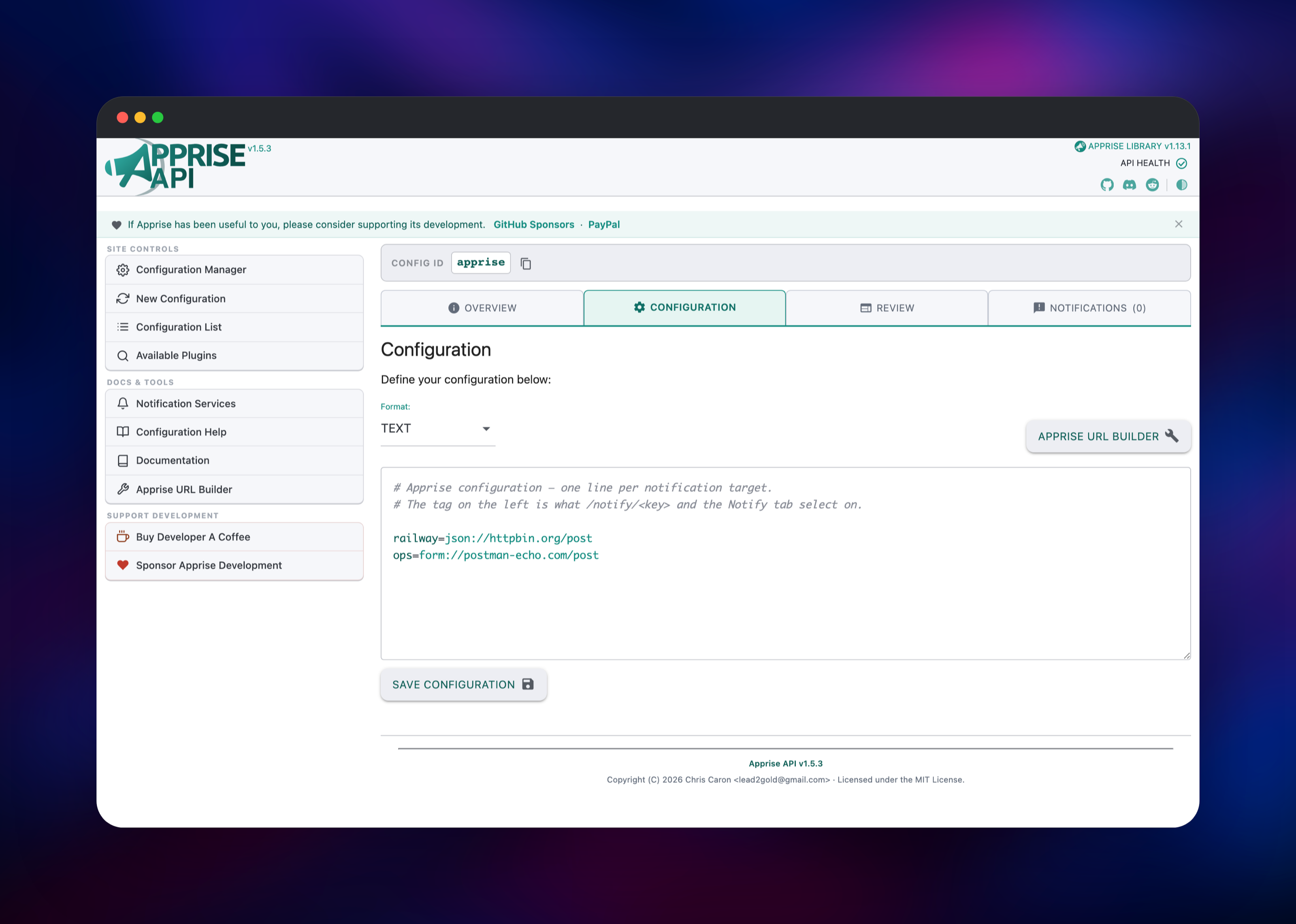Open the Format TEXT dropdown
The image size is (1296, 924).
pyautogui.click(x=438, y=429)
